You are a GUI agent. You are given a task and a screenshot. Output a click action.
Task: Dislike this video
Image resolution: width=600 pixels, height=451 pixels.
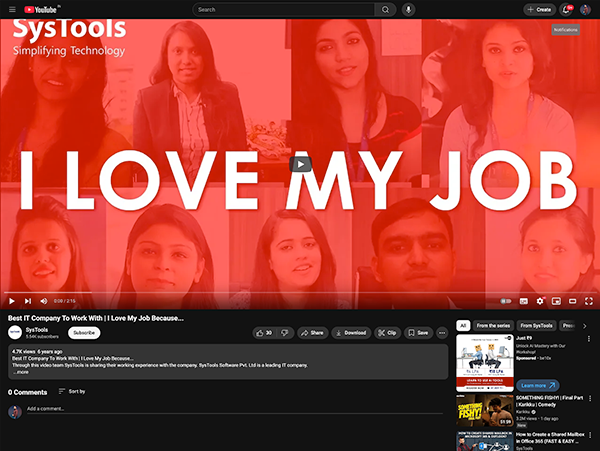tap(285, 333)
